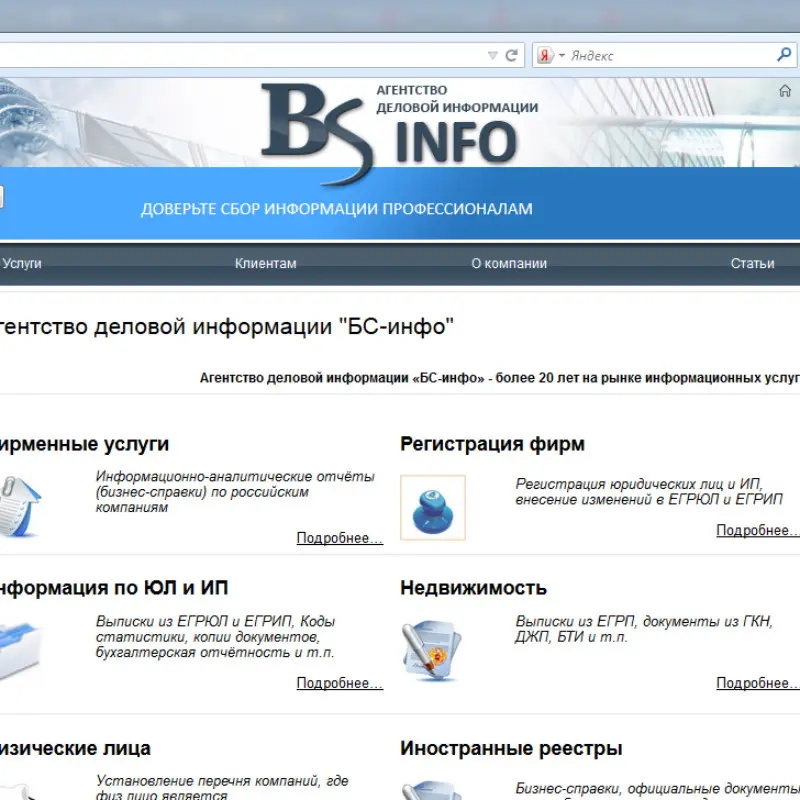800x800 pixels.
Task: Follow Подробнее link under Информация по ЮЛ и ИП
Action: 340,683
